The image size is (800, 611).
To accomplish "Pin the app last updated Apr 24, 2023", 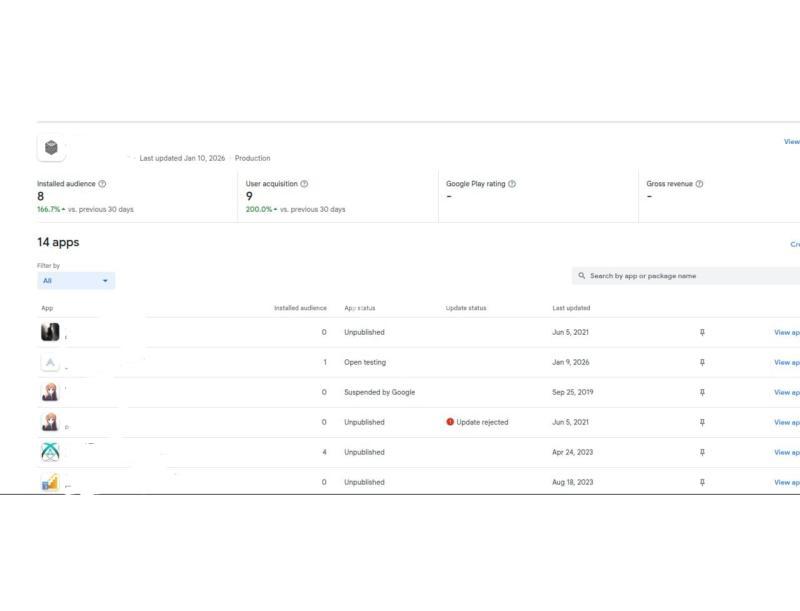I will tap(702, 452).
